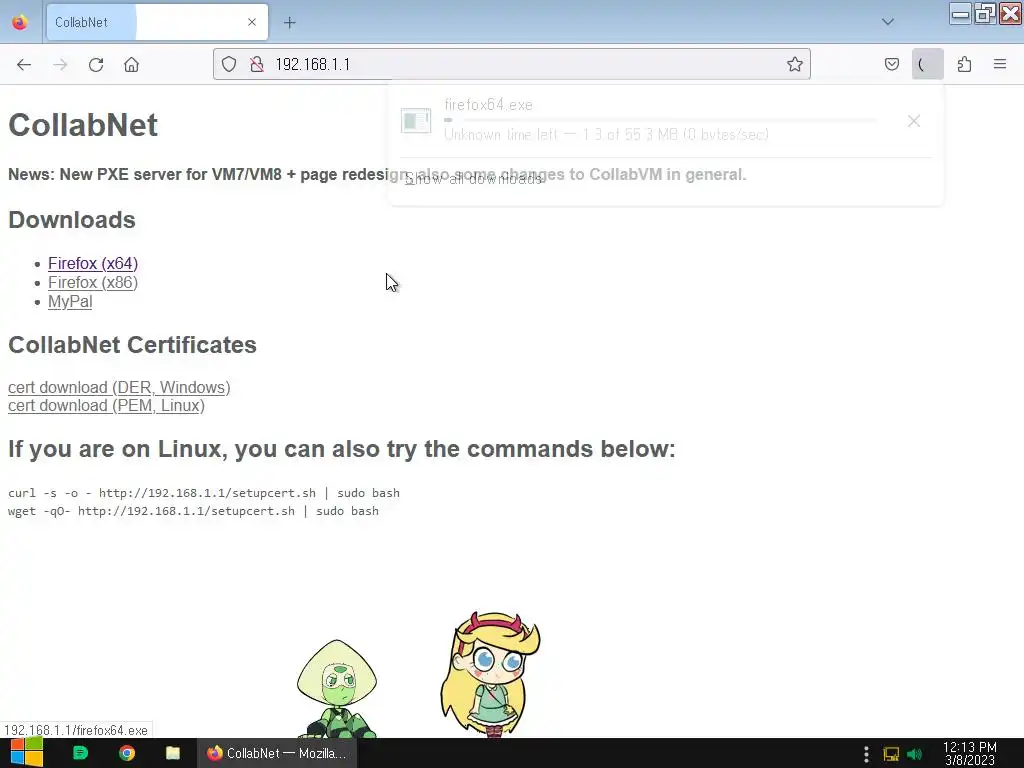
Task: View insecure connection padlock details
Action: coord(257,64)
